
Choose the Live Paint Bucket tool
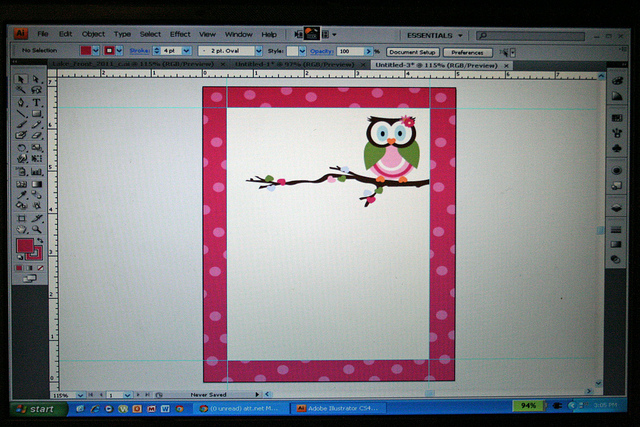pyautogui.click(x=21, y=205)
